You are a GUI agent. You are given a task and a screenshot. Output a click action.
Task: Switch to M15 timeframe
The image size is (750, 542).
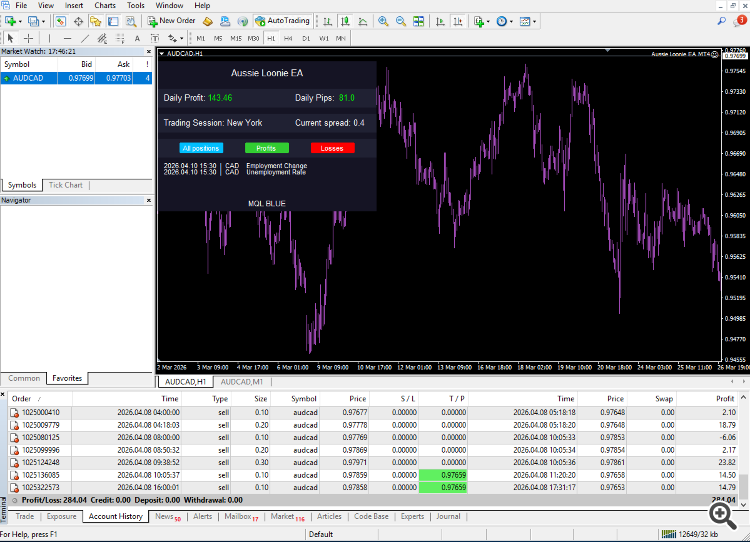pos(236,38)
